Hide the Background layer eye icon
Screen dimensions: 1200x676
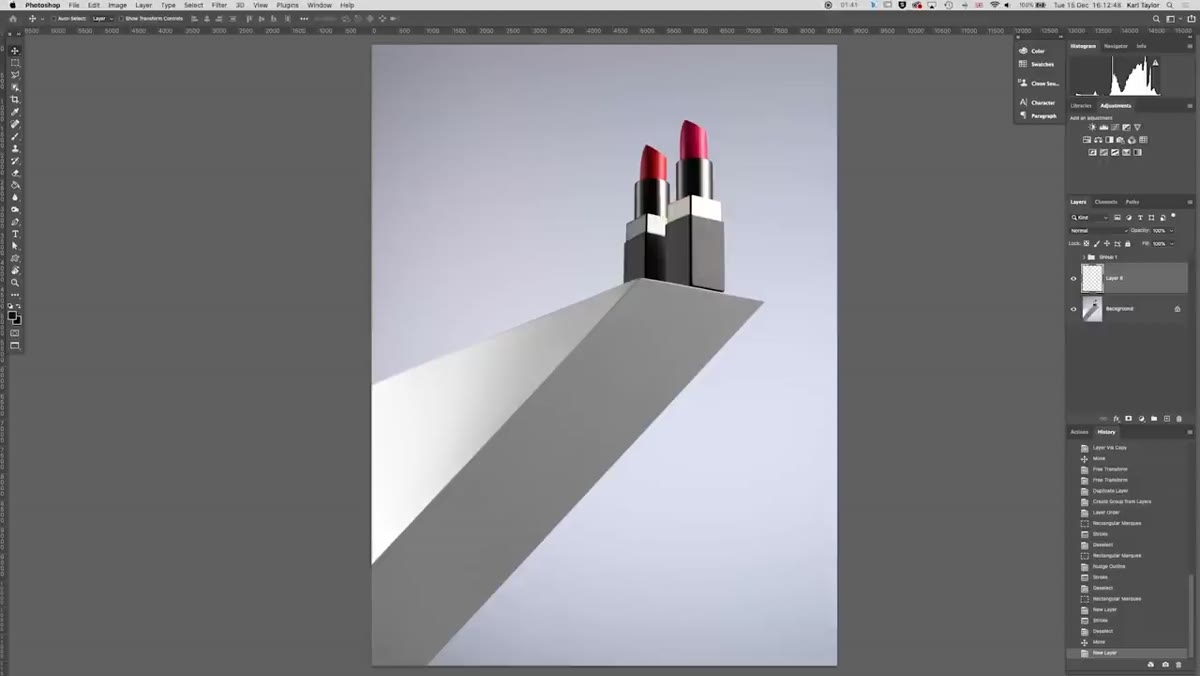(x=1074, y=309)
